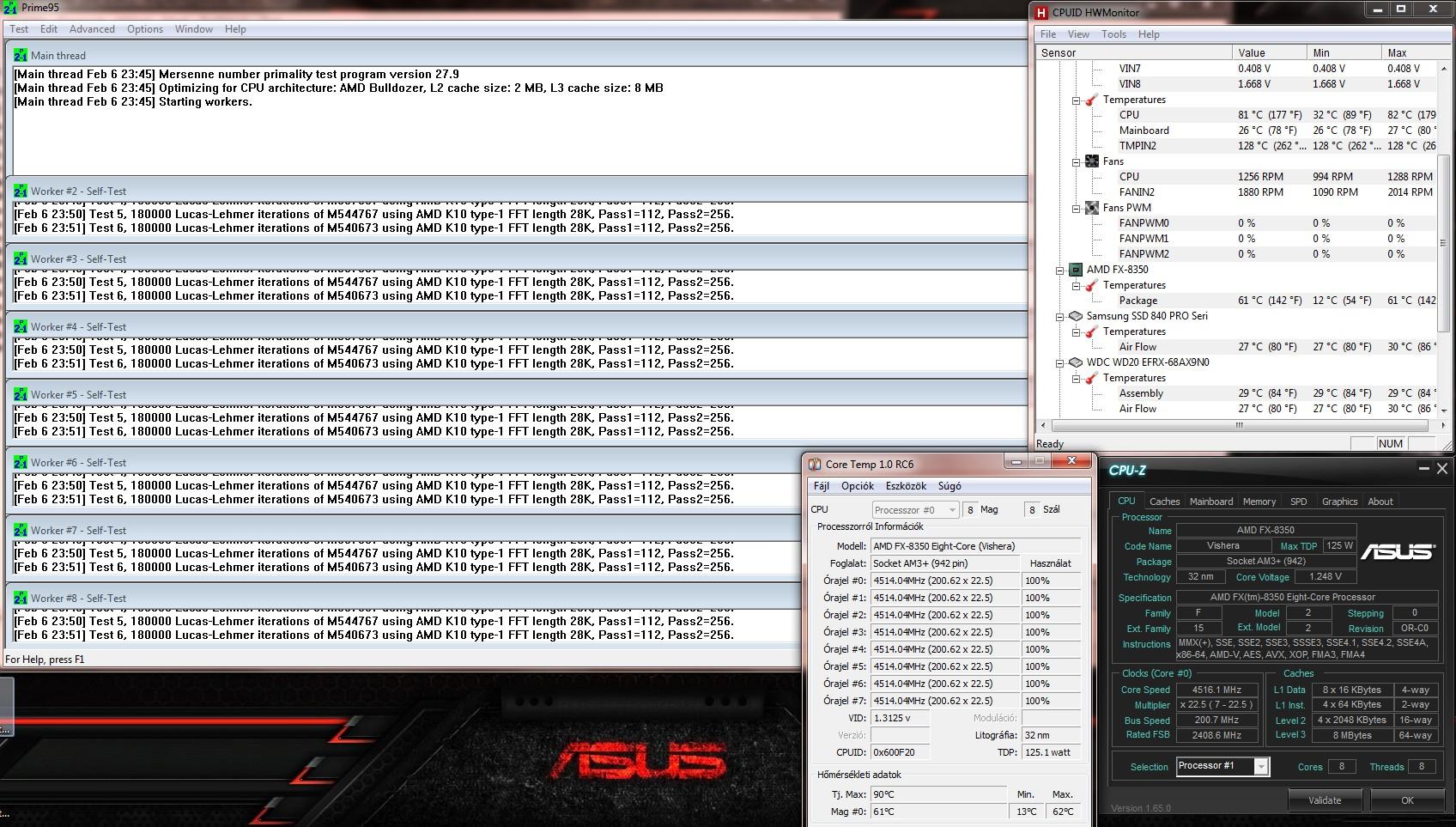
Task: Click the Worker #7 window icon
Action: [21, 530]
